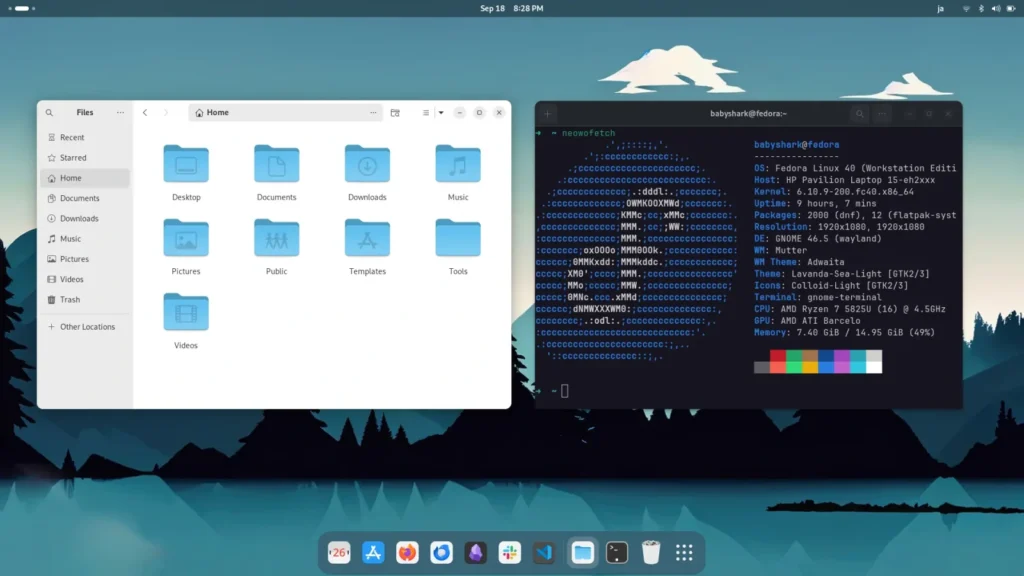Screen dimensions: 1024x576
Task: Show all applications grid from the dock
Action: coord(684,552)
